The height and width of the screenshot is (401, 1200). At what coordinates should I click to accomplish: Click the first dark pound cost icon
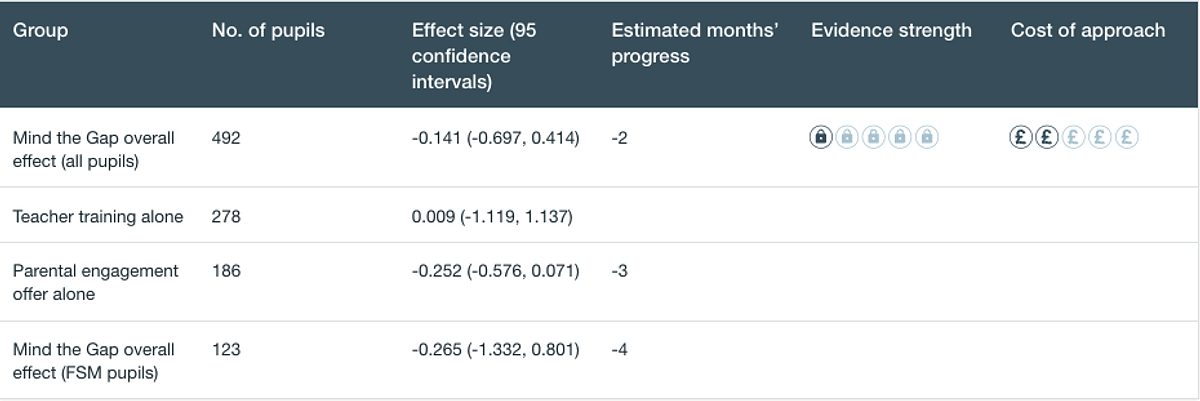1020,138
